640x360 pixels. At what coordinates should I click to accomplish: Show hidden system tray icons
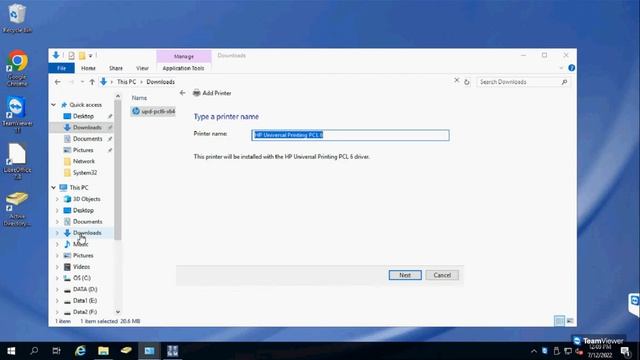pyautogui.click(x=534, y=351)
